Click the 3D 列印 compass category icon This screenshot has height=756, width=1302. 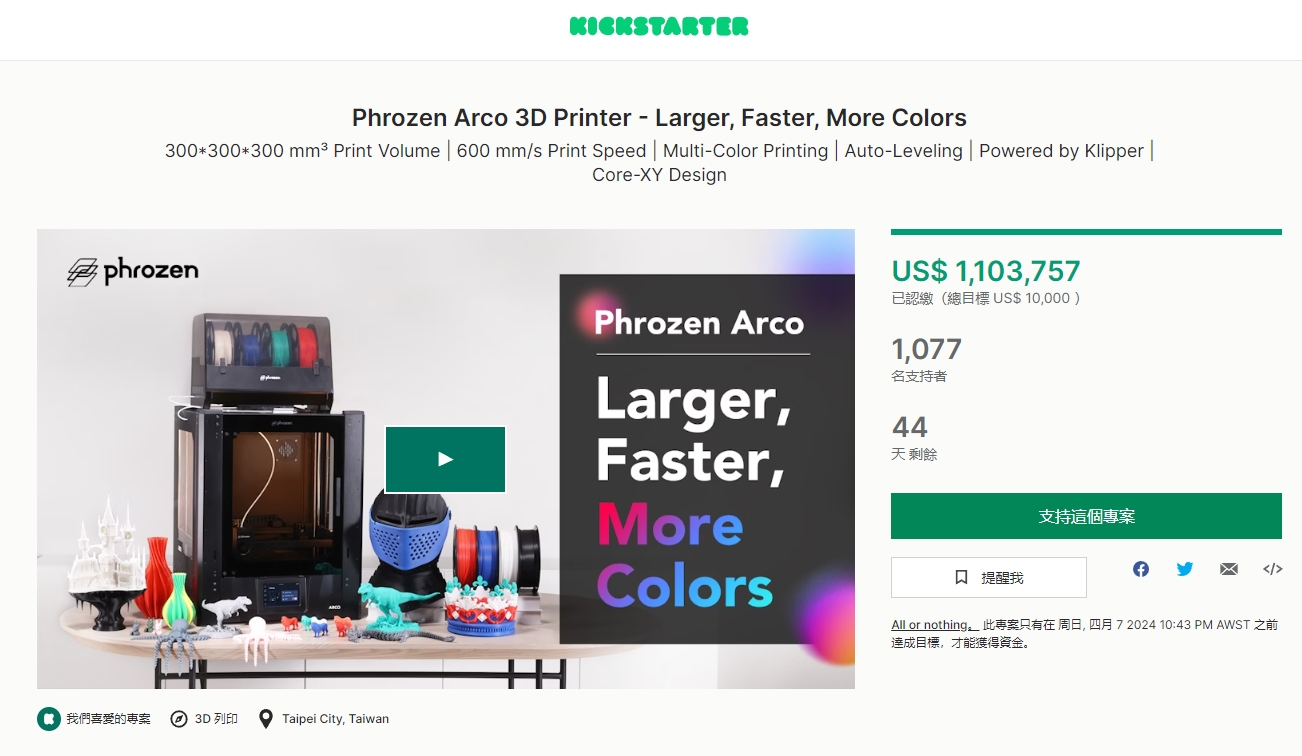tap(179, 718)
